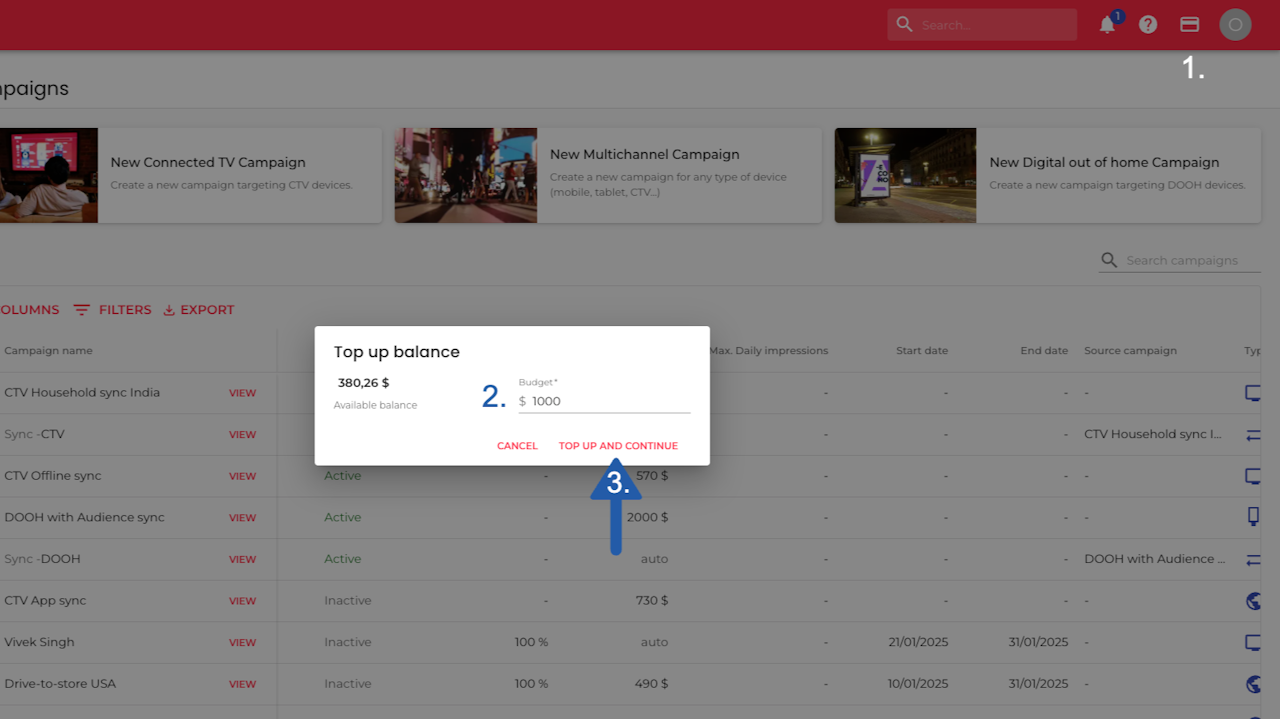Open Filters panel
Image resolution: width=1280 pixels, height=719 pixels.
[112, 310]
